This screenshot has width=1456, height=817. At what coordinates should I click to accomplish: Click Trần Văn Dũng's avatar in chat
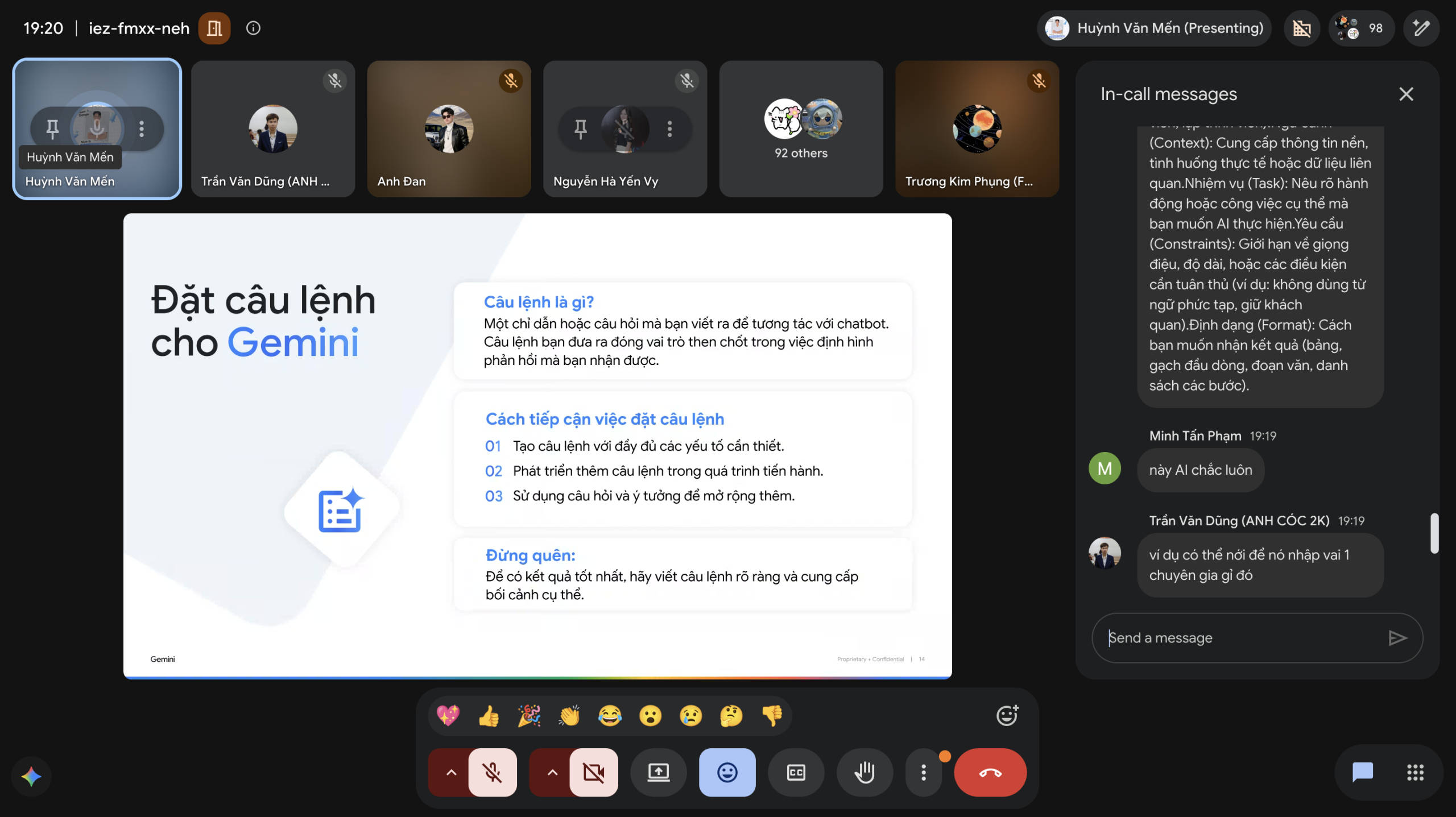1105,553
